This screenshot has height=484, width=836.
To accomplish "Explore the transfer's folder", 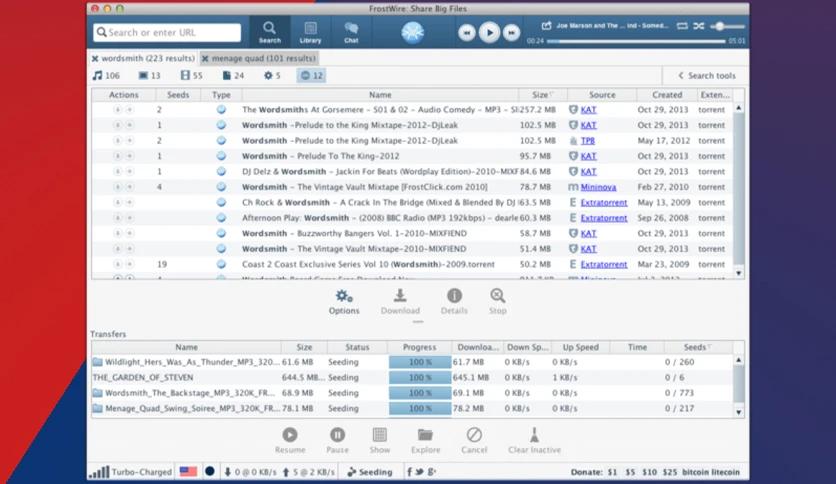I will 425,441.
